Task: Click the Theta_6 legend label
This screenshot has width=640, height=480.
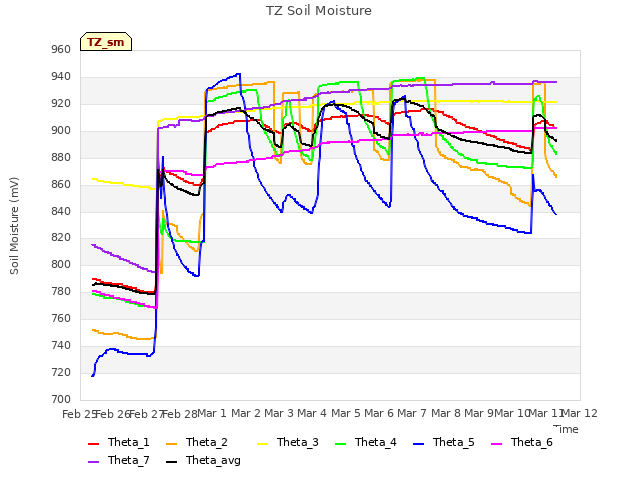Action: [x=531, y=442]
